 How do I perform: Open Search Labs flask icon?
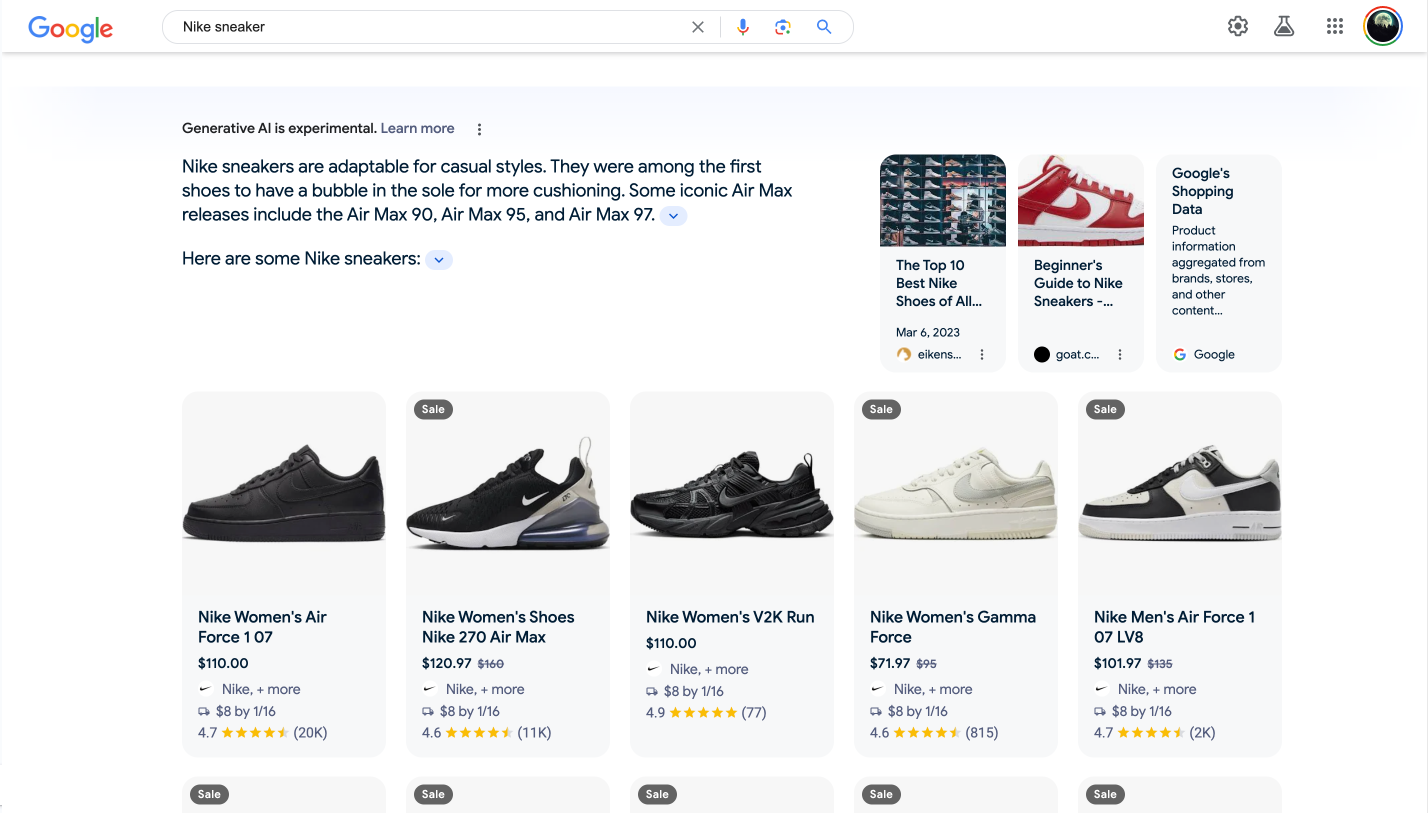click(1284, 27)
